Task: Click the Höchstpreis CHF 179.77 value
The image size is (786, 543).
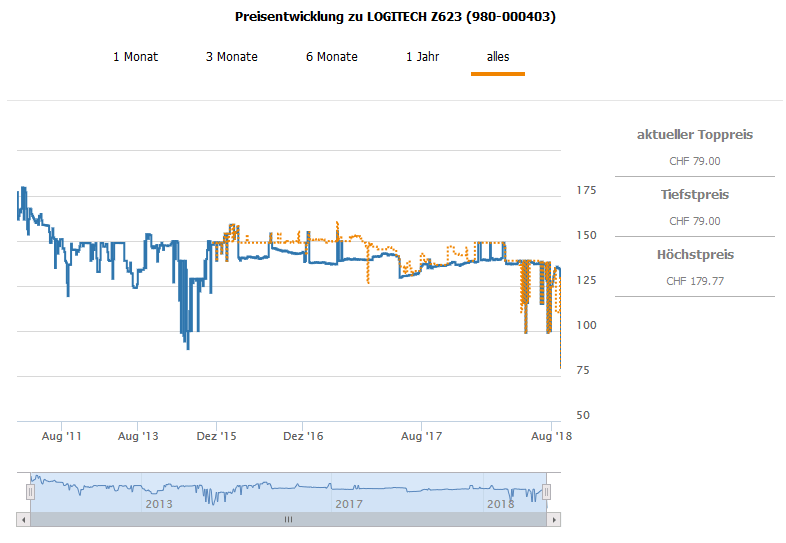Action: 695,281
